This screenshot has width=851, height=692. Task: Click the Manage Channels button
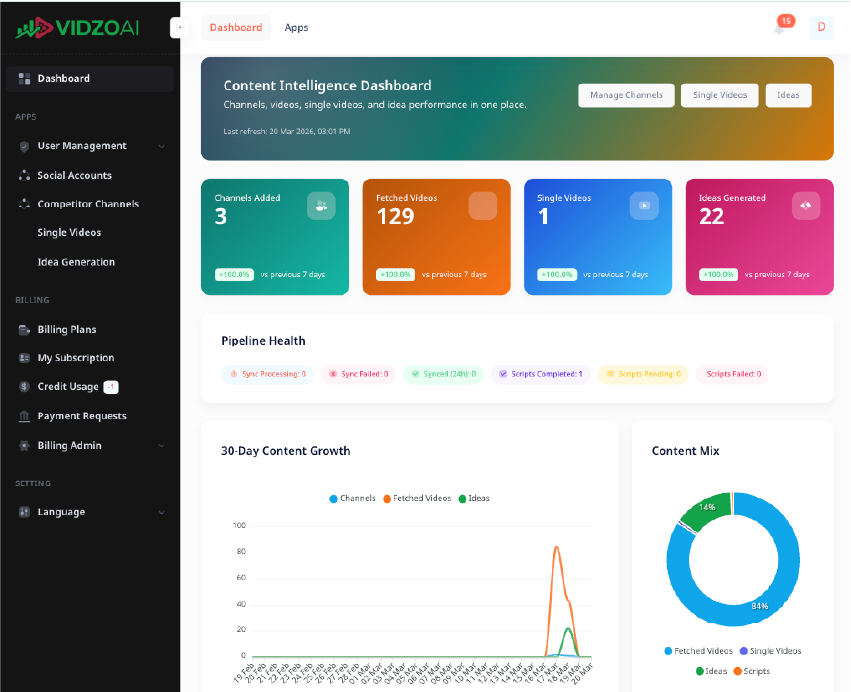[626, 95]
